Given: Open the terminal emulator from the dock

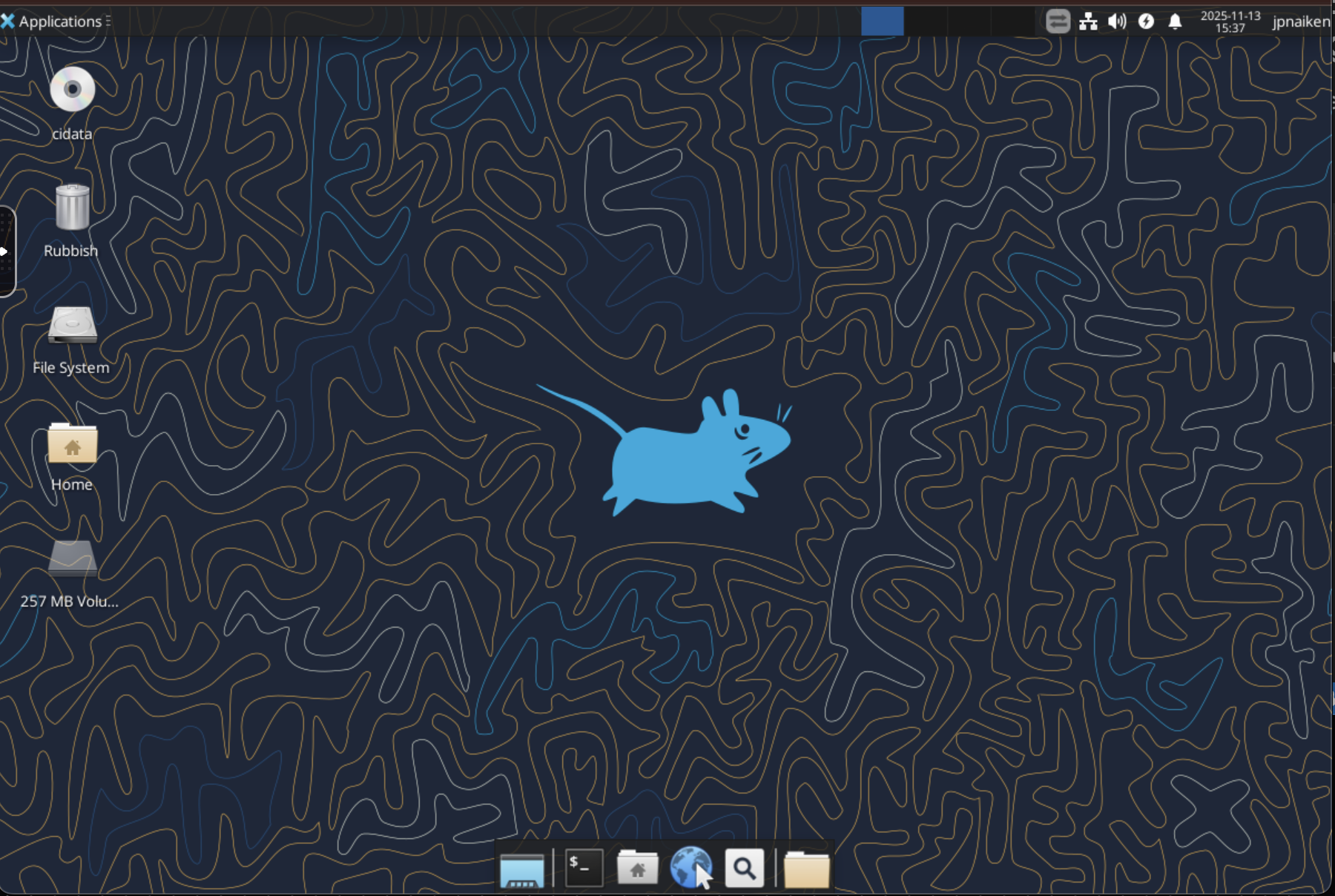Looking at the screenshot, I should 584,866.
